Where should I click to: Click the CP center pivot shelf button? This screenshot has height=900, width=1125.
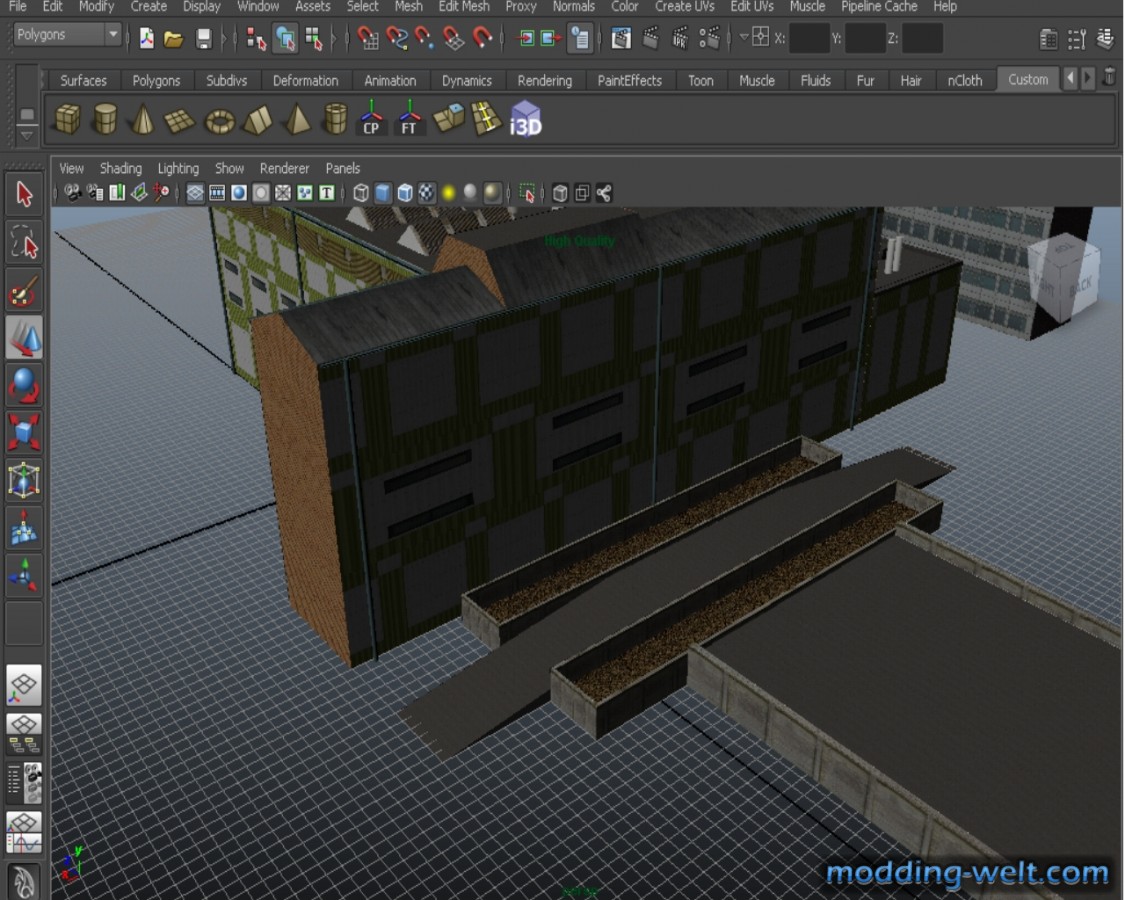click(x=371, y=118)
